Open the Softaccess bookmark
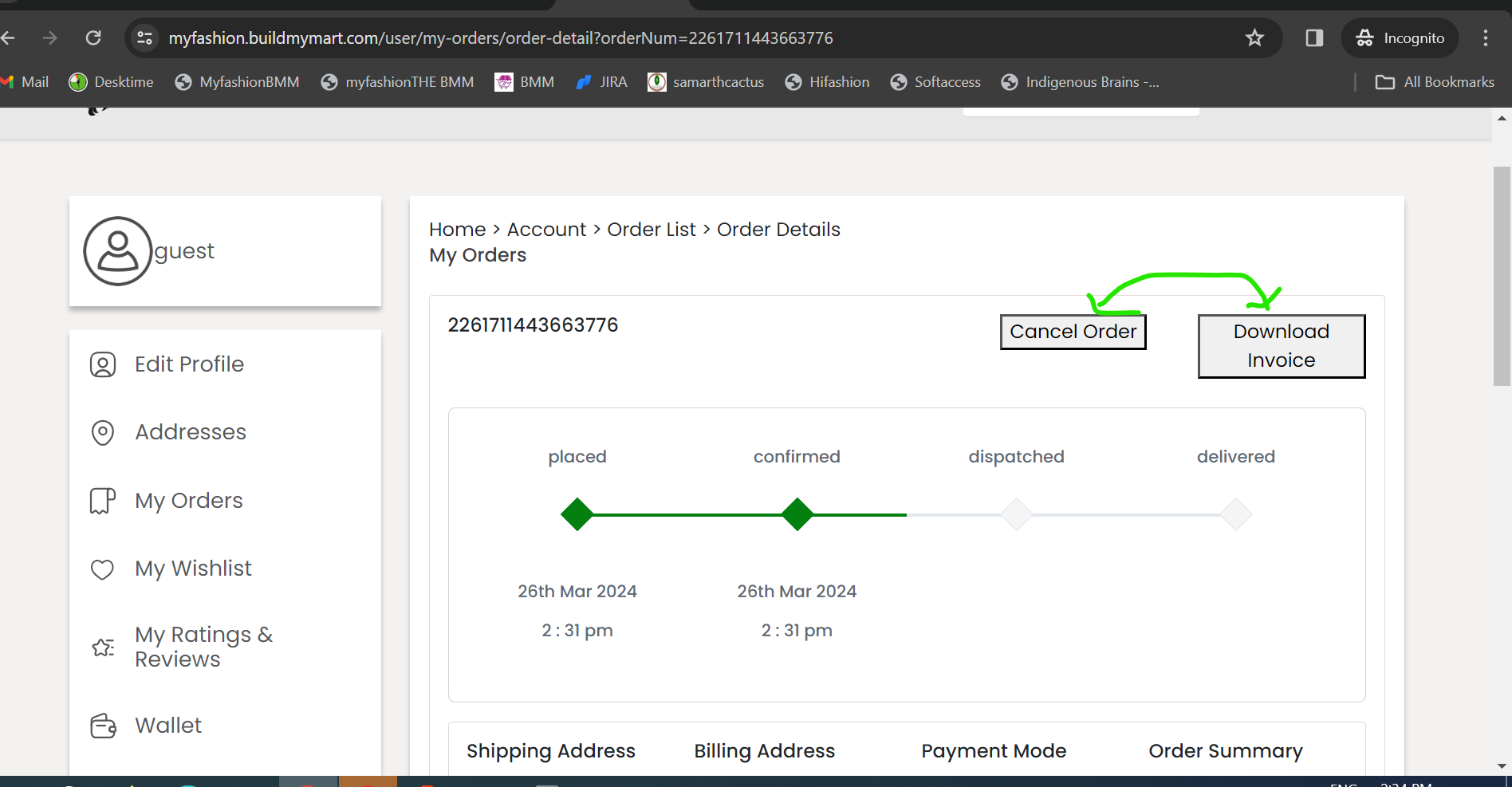The width and height of the screenshot is (1512, 787). pyautogui.click(x=935, y=82)
